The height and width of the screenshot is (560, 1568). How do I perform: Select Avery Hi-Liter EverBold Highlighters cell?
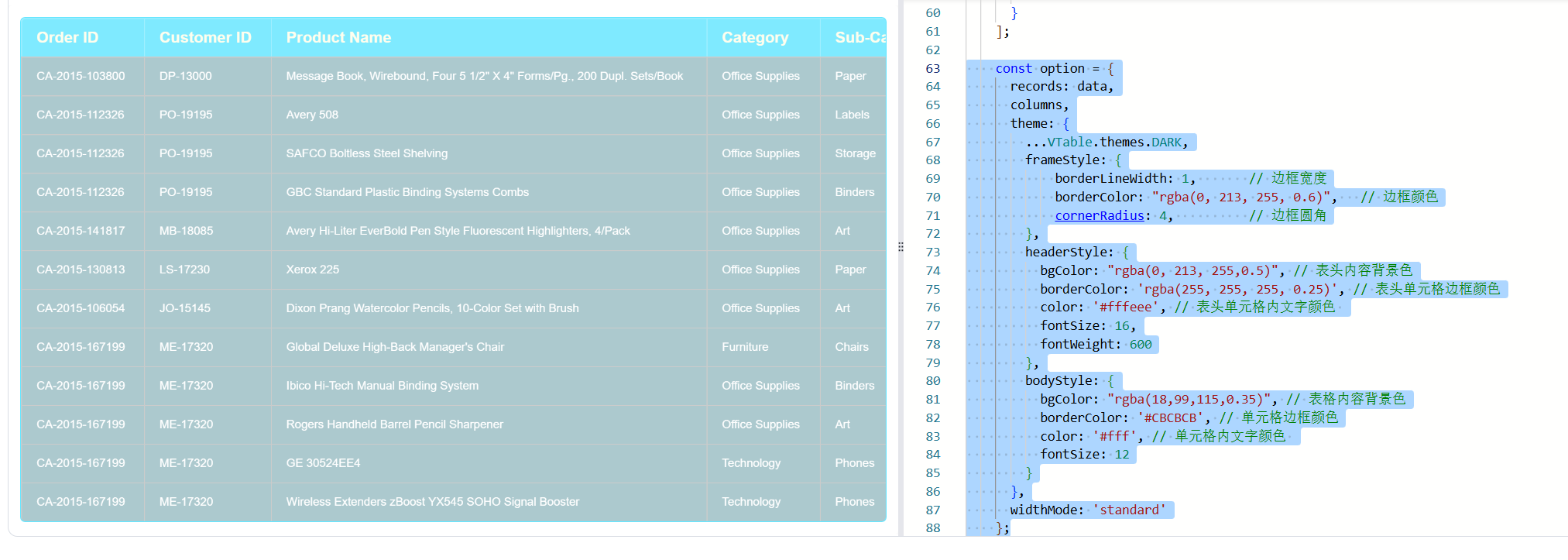click(489, 231)
